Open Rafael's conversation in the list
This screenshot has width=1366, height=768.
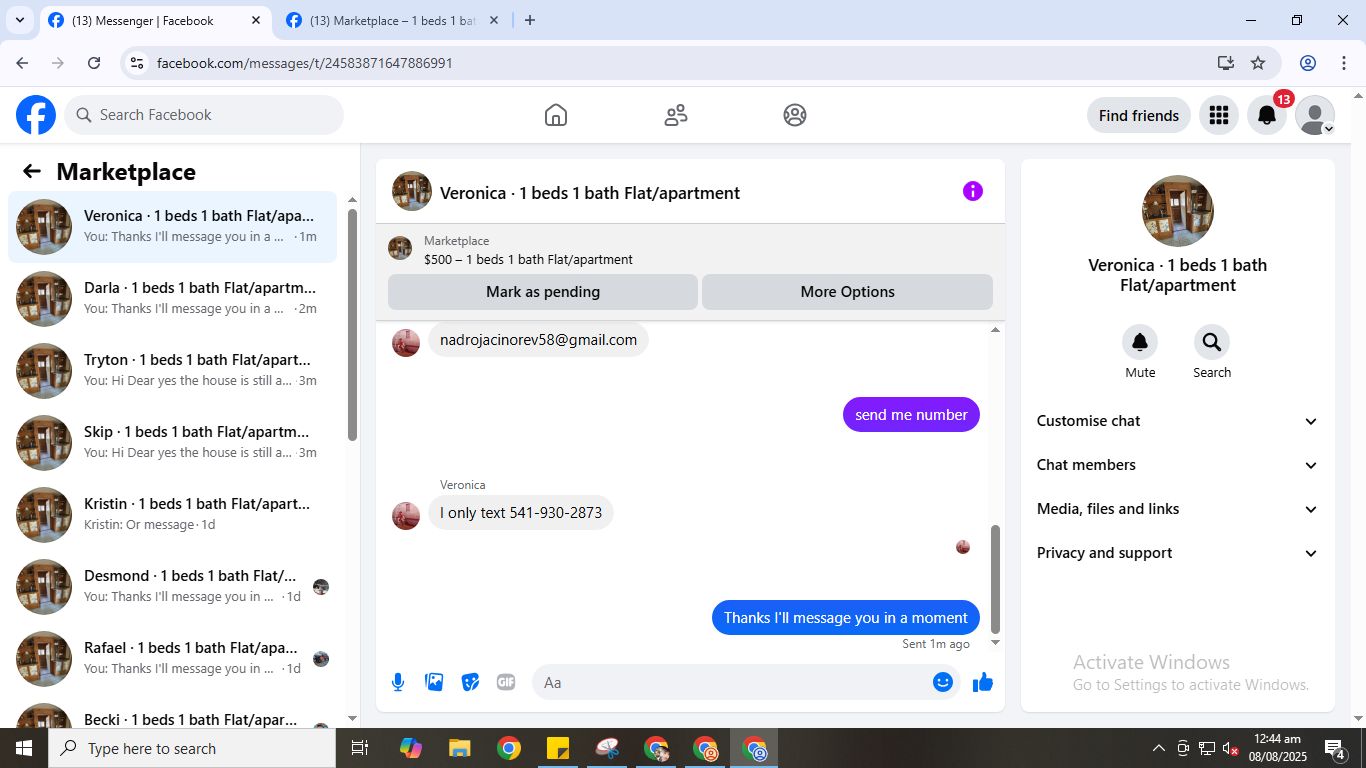[x=172, y=658]
